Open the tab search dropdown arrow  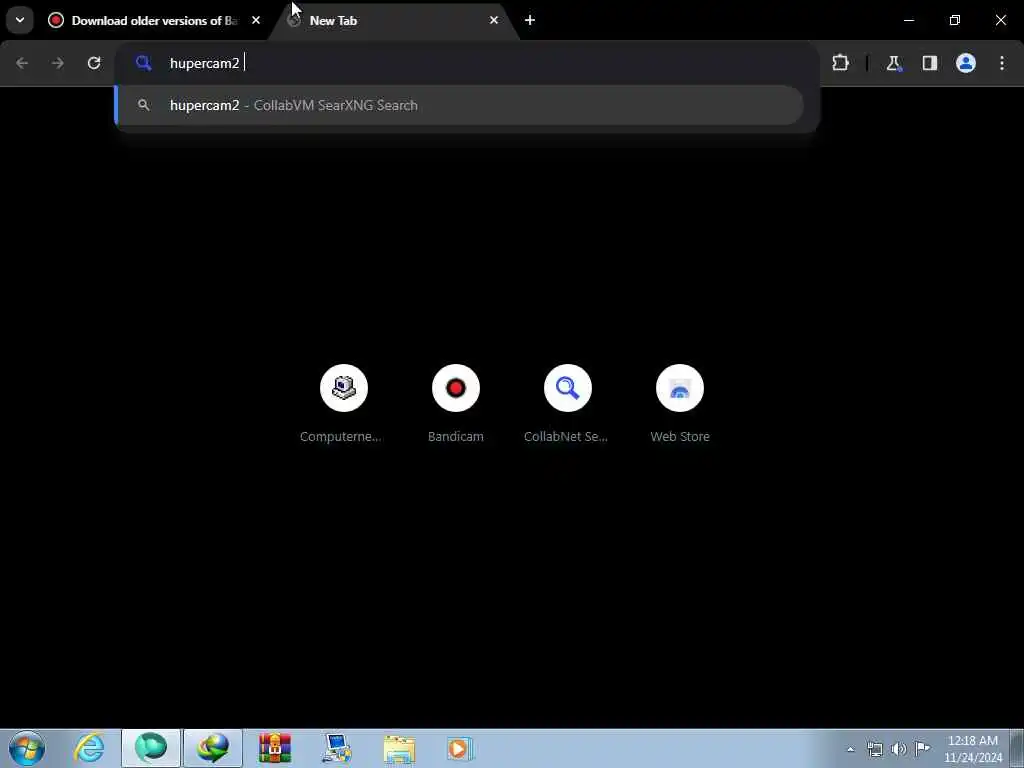point(20,20)
